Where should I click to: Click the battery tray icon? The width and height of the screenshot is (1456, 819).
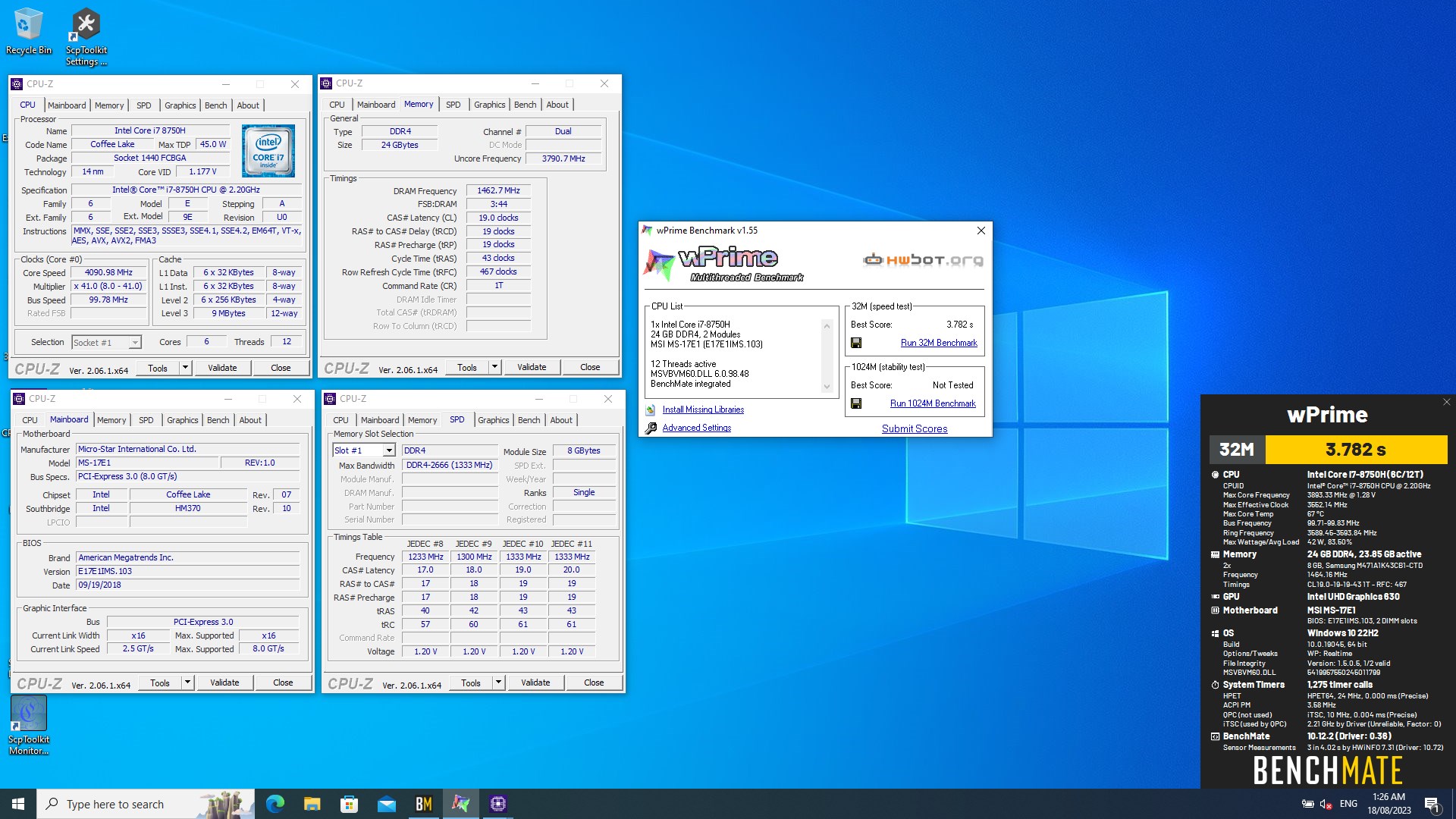pyautogui.click(x=1307, y=804)
